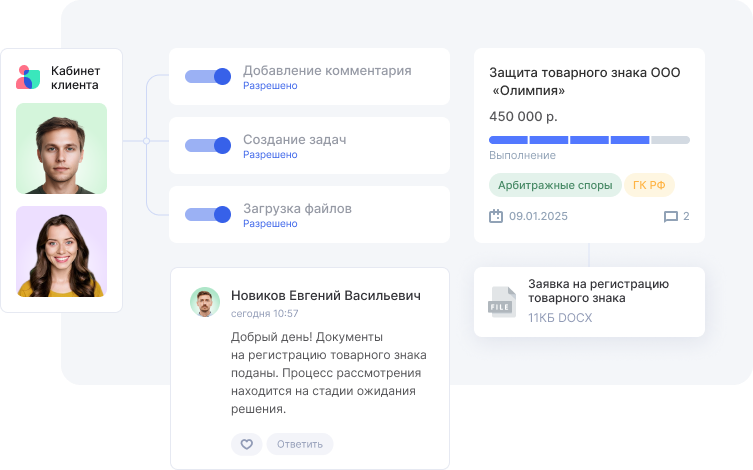Select the male client photo thumbnail

pyautogui.click(x=62, y=149)
